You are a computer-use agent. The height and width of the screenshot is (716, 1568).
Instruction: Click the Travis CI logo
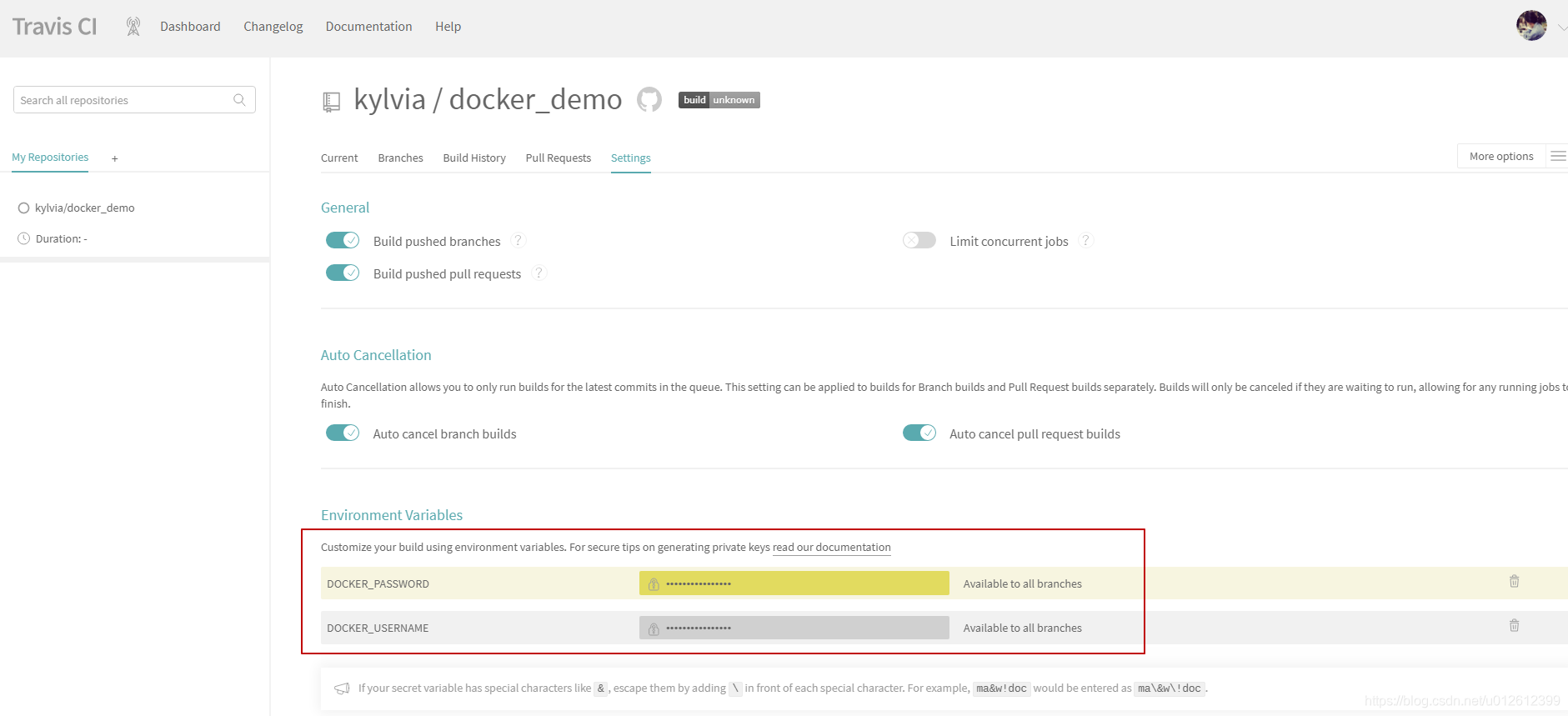click(54, 27)
